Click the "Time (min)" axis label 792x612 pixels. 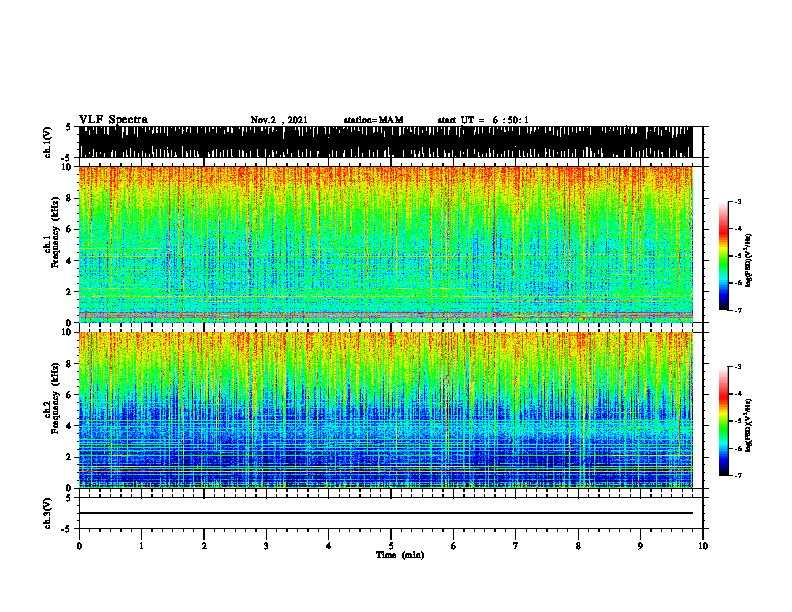point(400,555)
